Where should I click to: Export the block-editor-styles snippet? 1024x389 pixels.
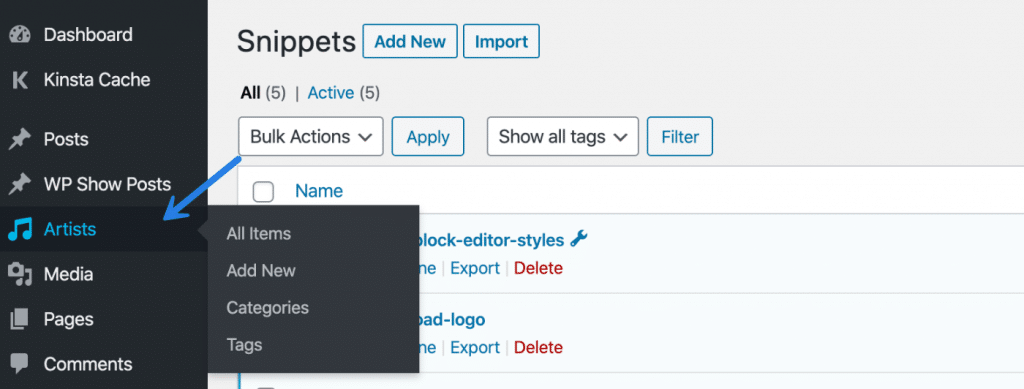475,268
